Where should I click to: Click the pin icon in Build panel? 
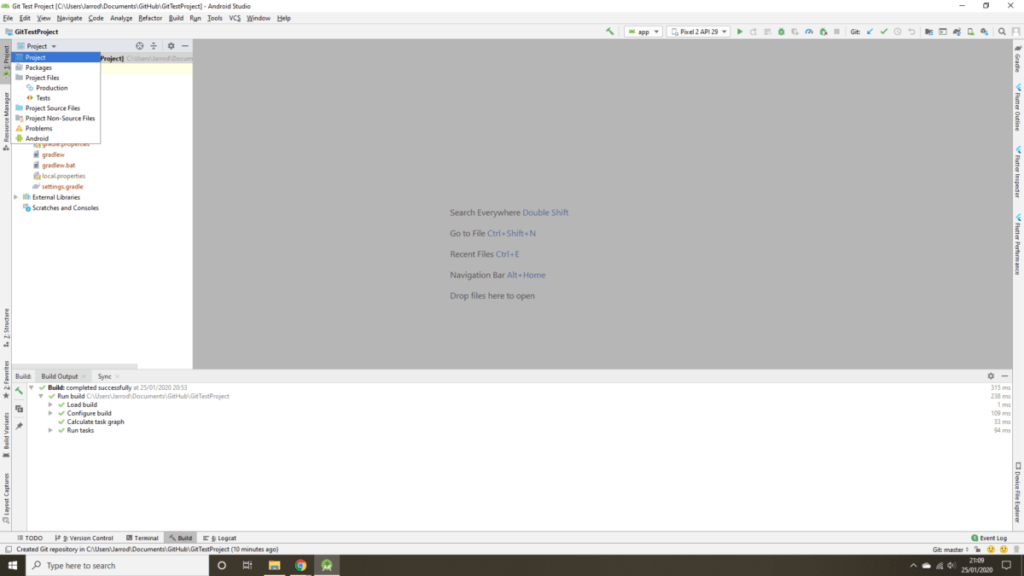pos(19,426)
